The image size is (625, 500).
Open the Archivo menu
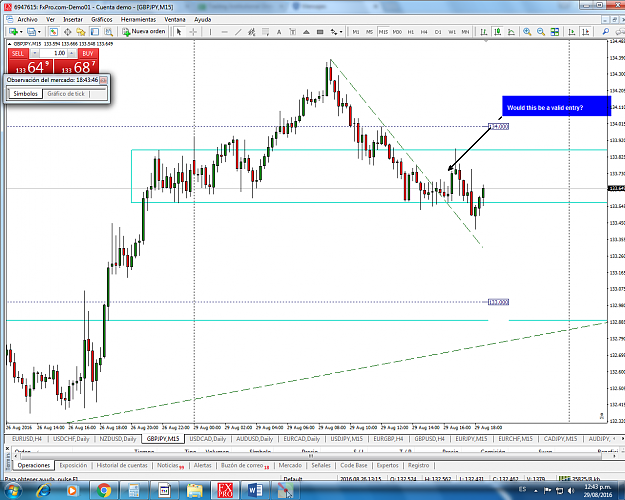(x=27, y=19)
